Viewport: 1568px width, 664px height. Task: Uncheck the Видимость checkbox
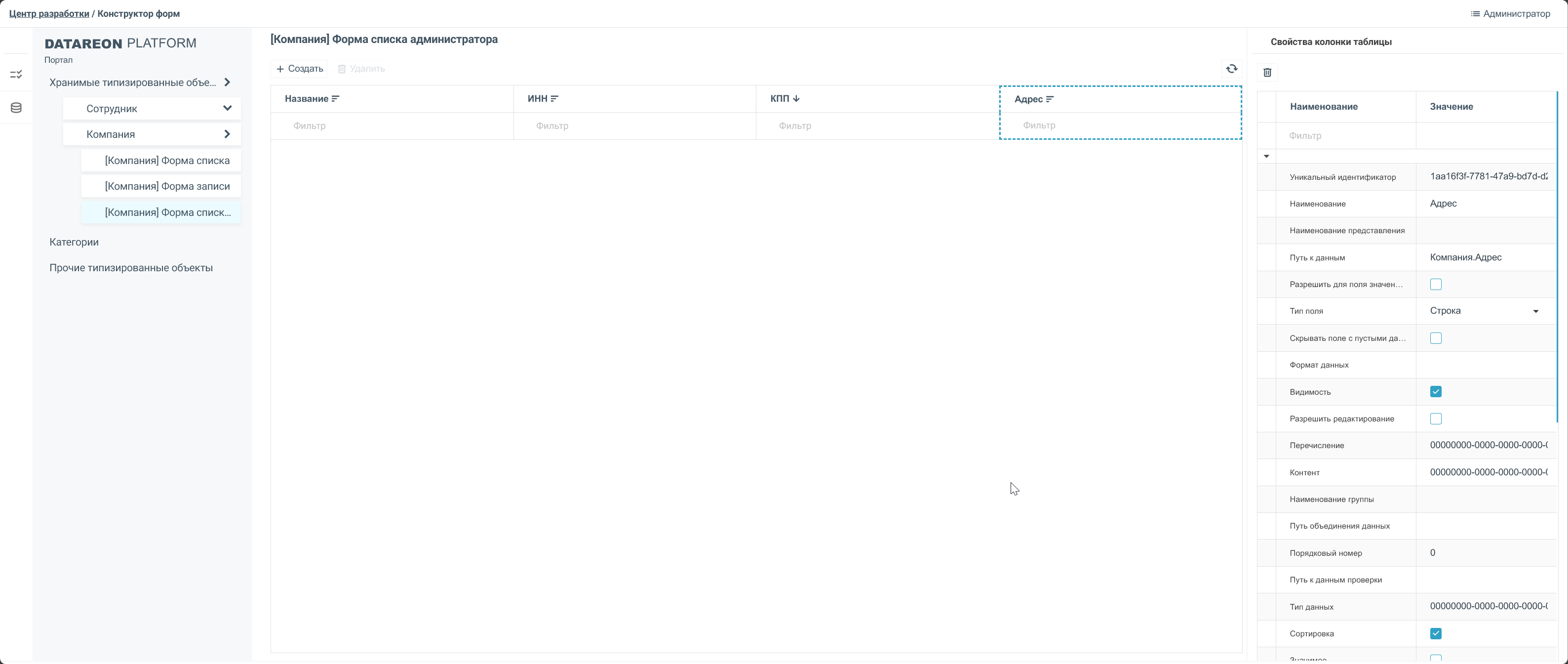pyautogui.click(x=1435, y=392)
